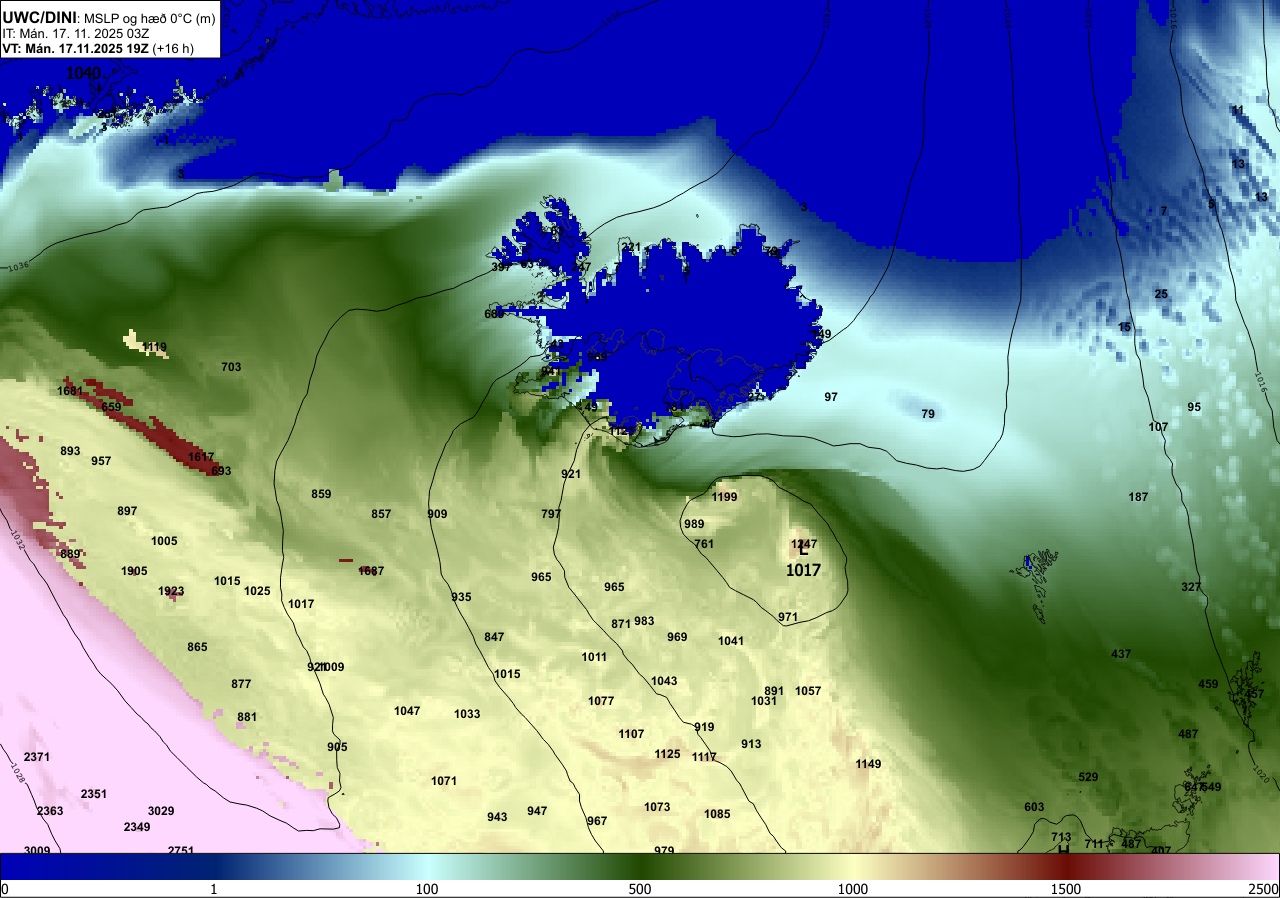Viewport: 1280px width, 898px height.
Task: Click the 761 value inside the closed isobar
Action: 704,544
